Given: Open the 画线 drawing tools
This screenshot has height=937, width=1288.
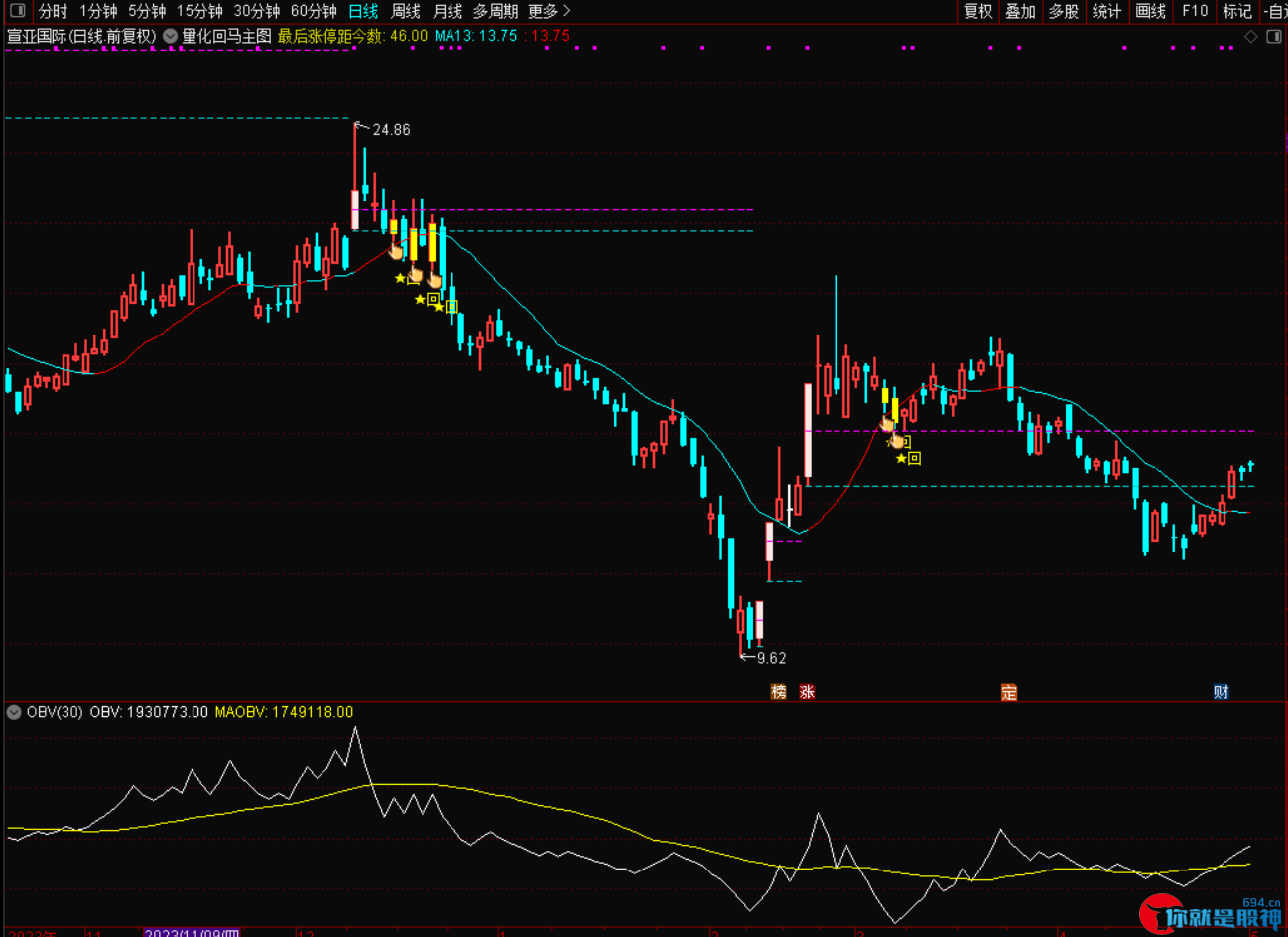Looking at the screenshot, I should (1151, 11).
